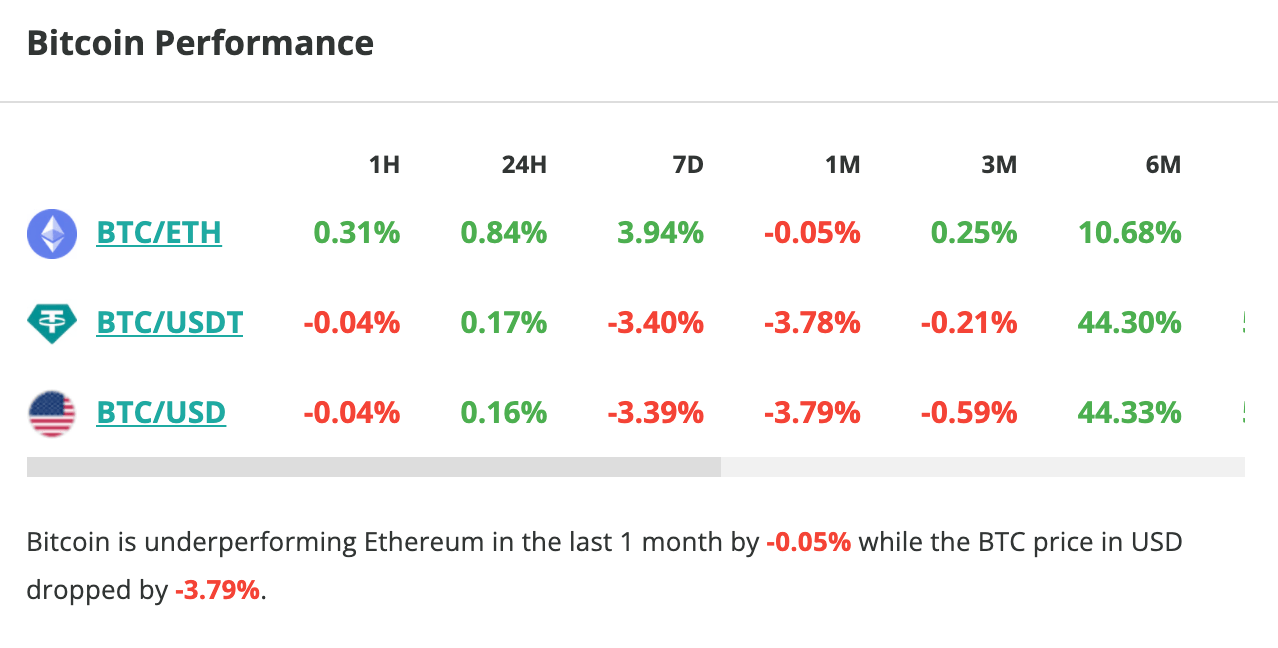Click the BTC/USDT 7D value -3.40%
1278x648 pixels.
(655, 323)
